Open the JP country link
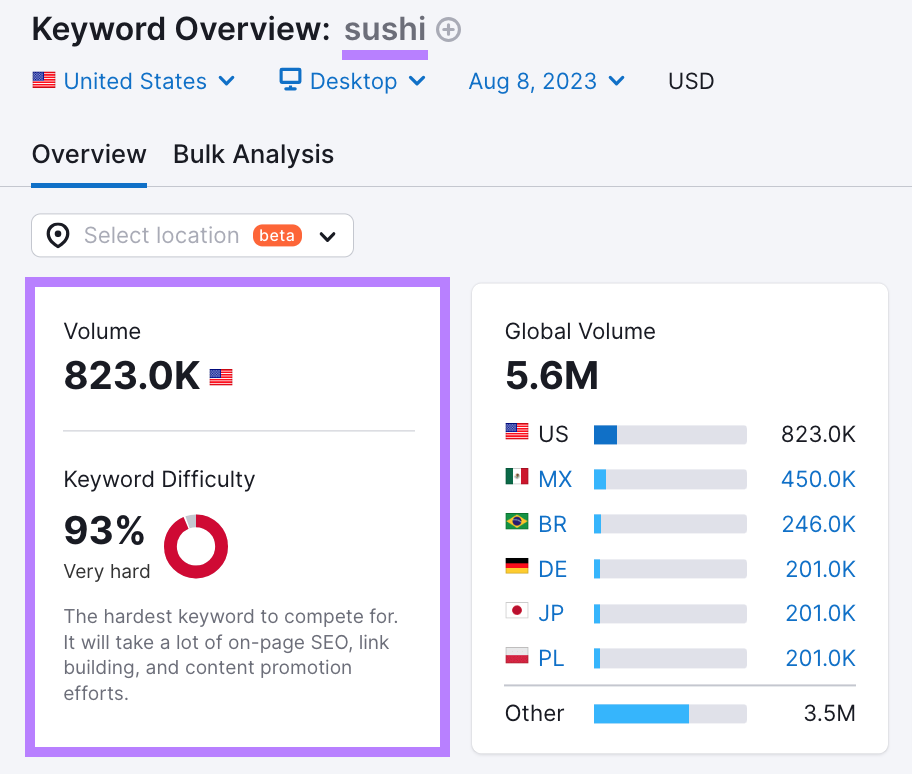The image size is (912, 774). point(551,614)
